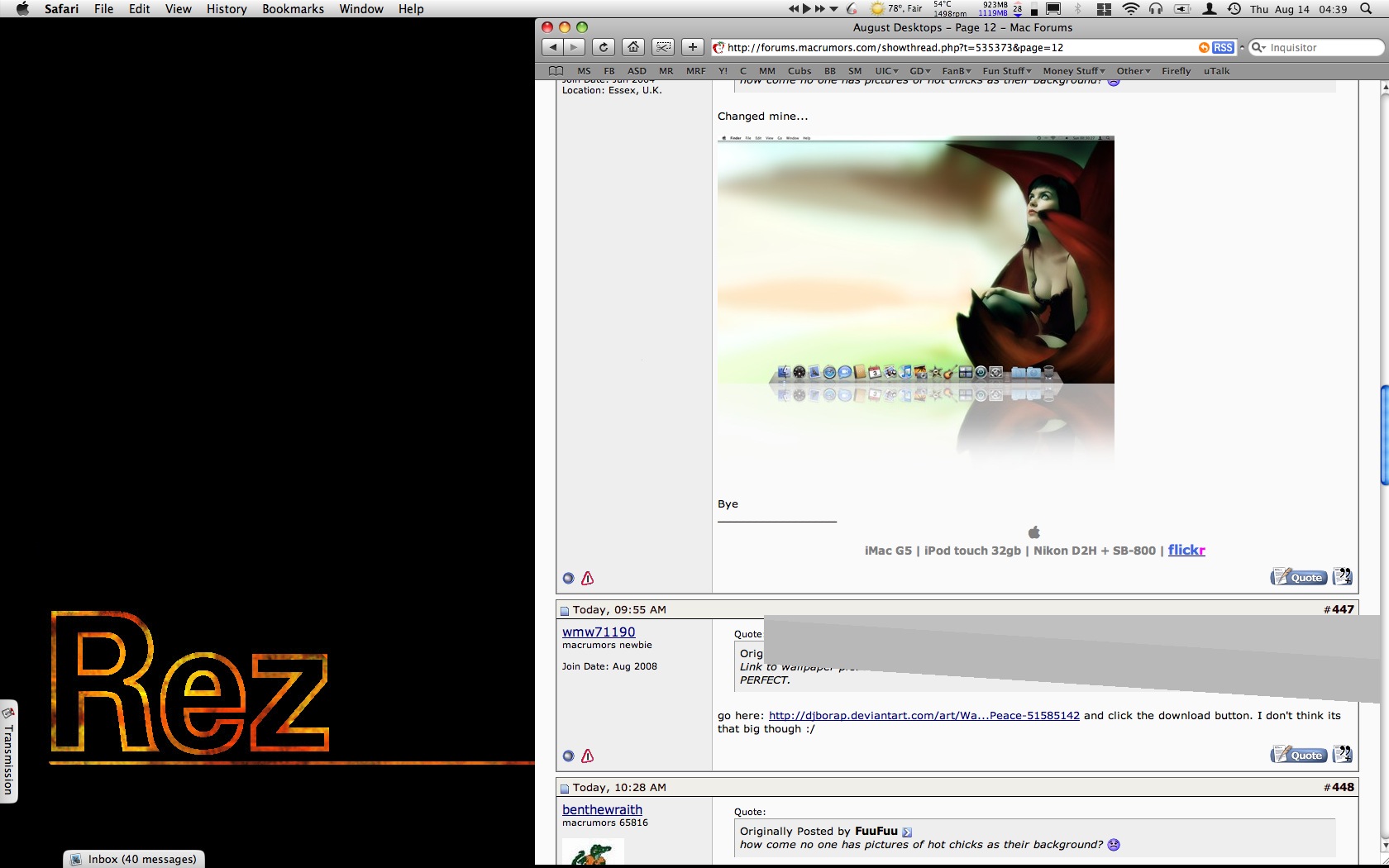
Task: Open the Window menu
Action: click(x=361, y=9)
